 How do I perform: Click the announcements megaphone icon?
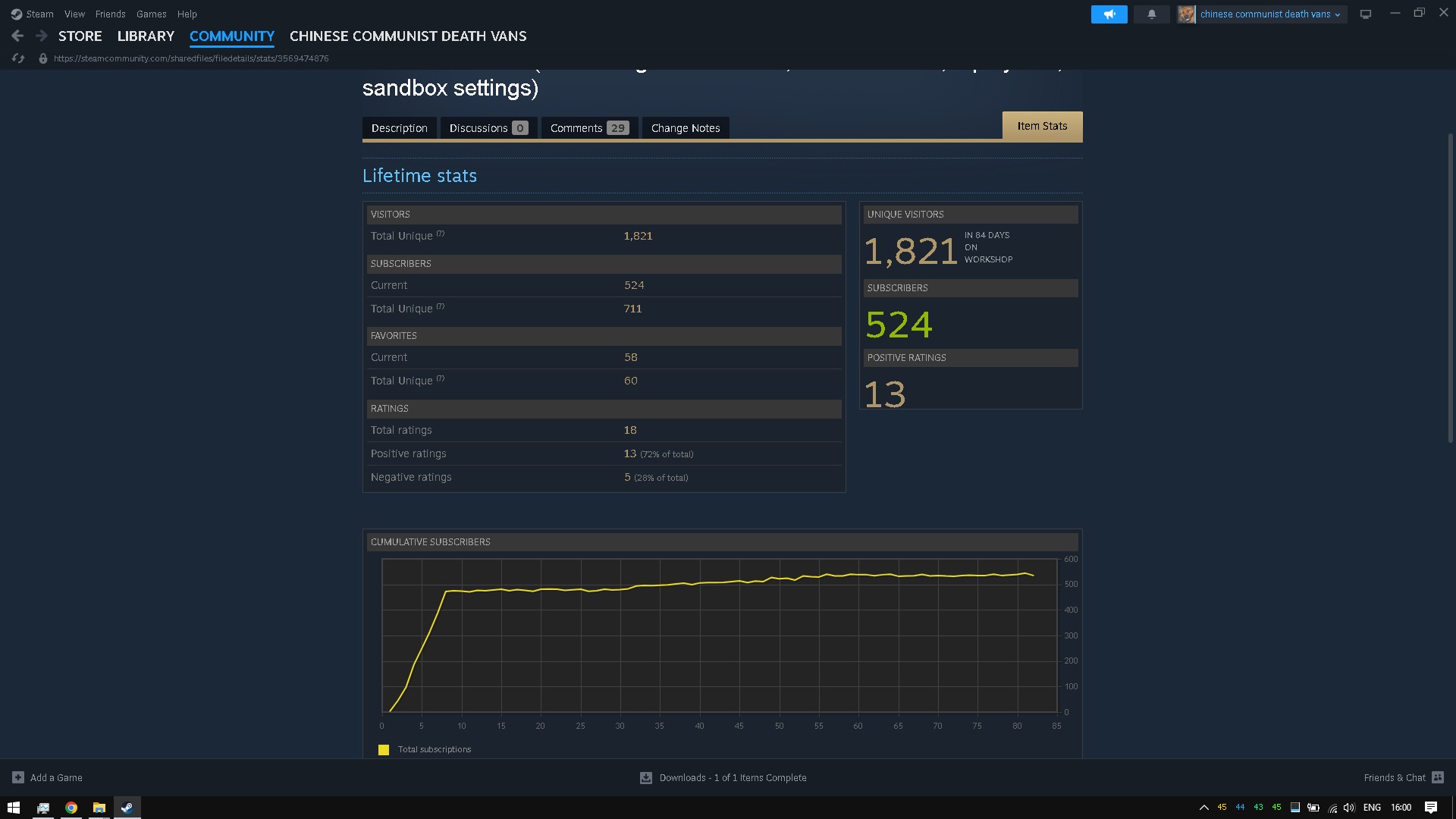[x=1109, y=14]
